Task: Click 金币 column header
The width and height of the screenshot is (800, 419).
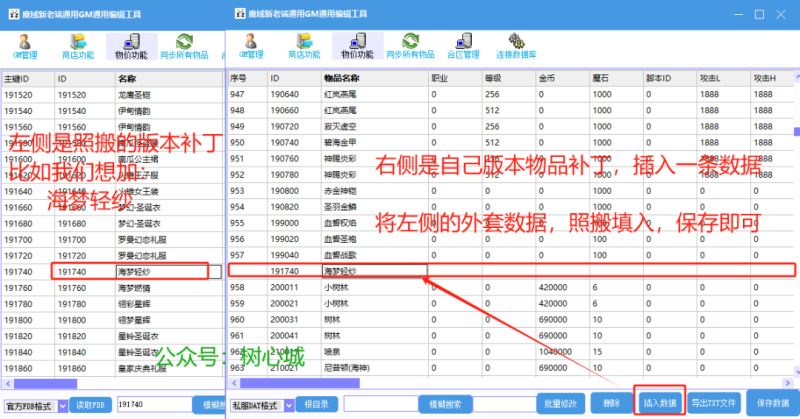Action: (562, 78)
